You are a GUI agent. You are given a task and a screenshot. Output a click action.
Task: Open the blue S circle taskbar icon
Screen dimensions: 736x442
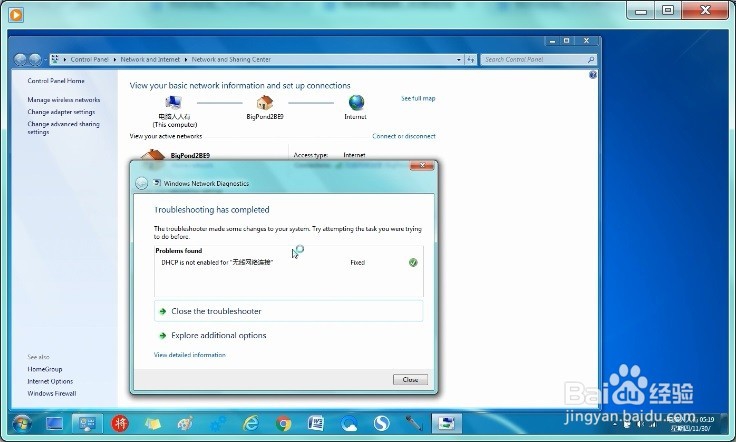(x=382, y=424)
